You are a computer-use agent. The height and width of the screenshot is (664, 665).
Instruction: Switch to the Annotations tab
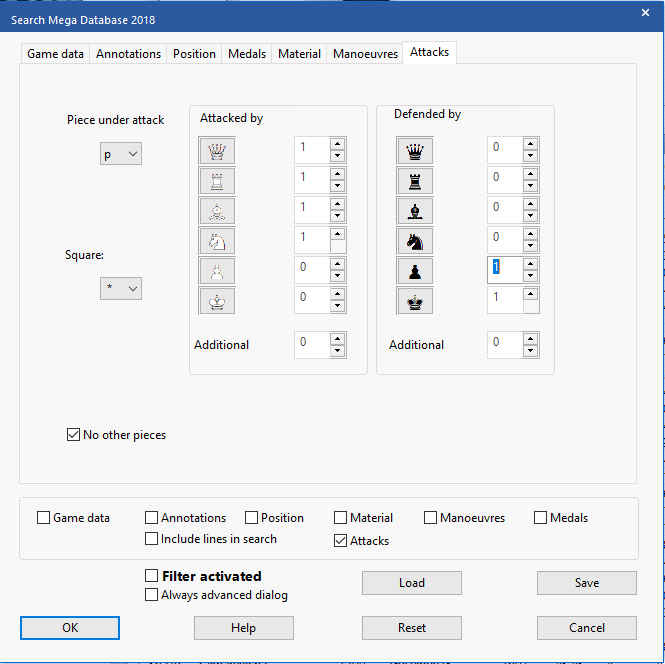pos(128,54)
